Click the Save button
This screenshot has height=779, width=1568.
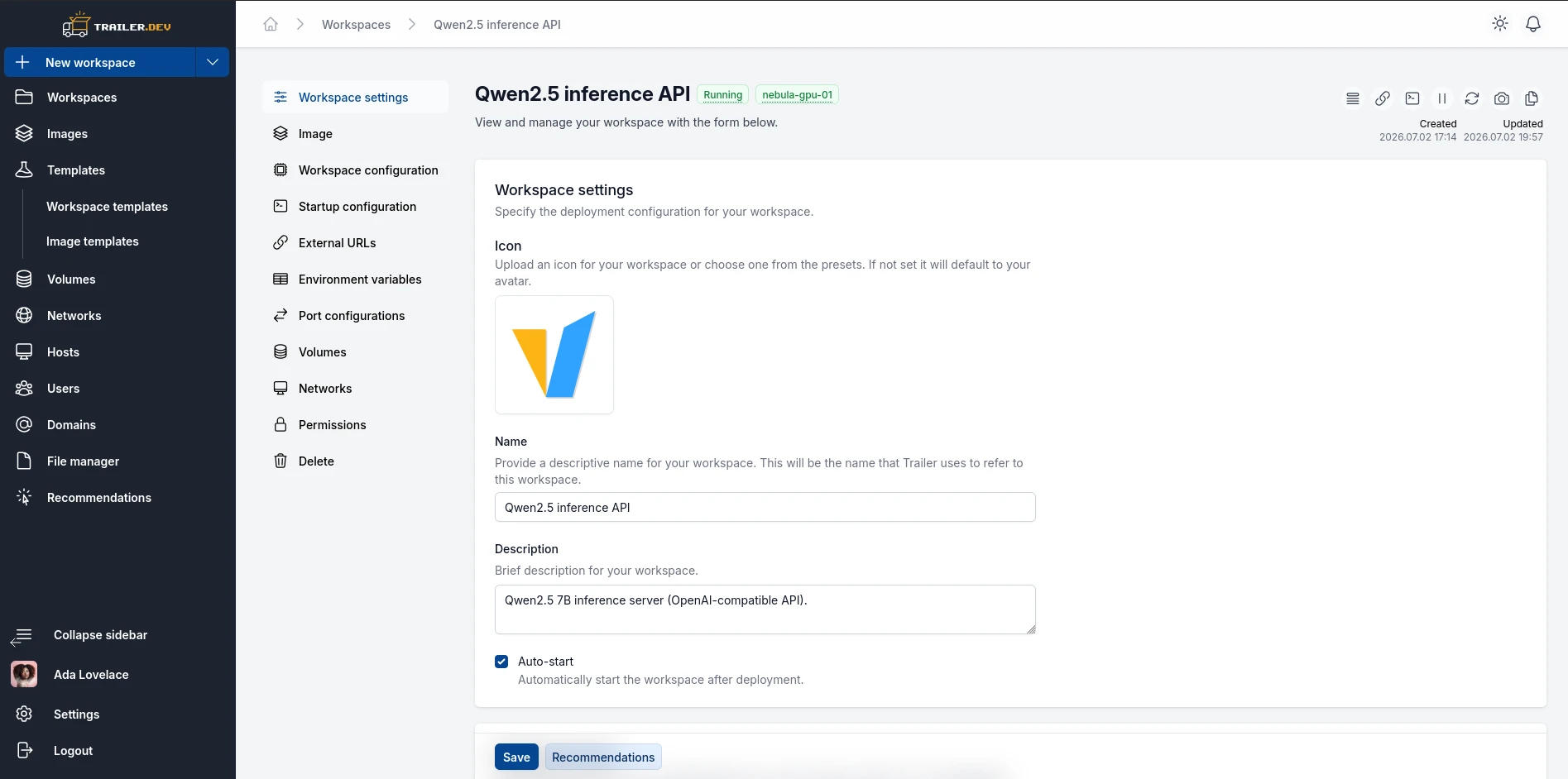516,757
